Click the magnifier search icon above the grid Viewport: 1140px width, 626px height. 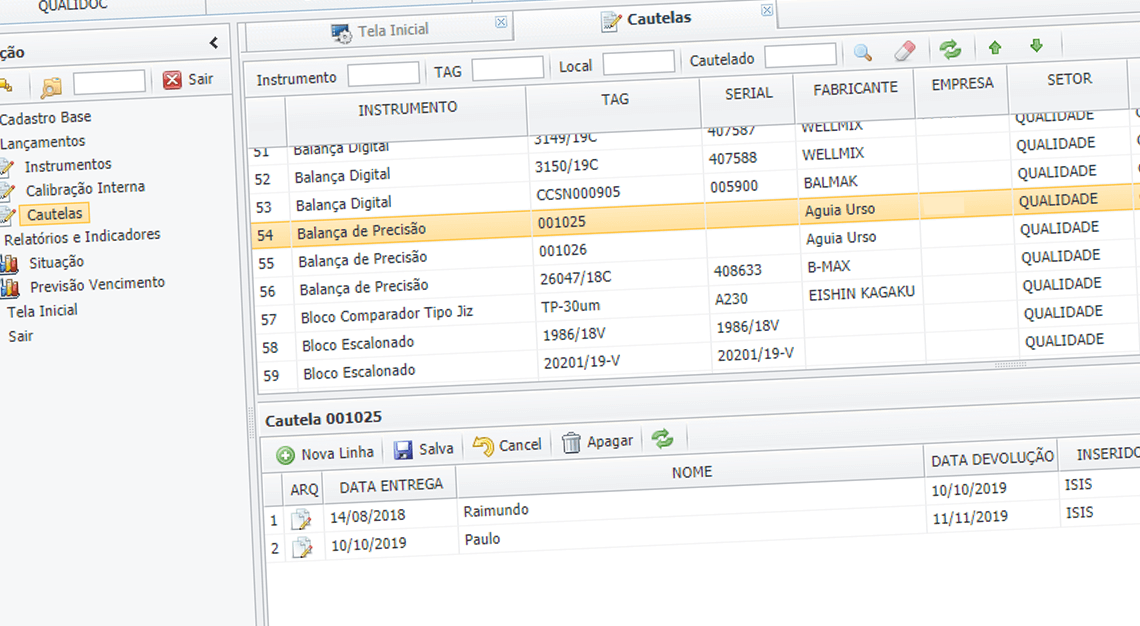pyautogui.click(x=862, y=50)
